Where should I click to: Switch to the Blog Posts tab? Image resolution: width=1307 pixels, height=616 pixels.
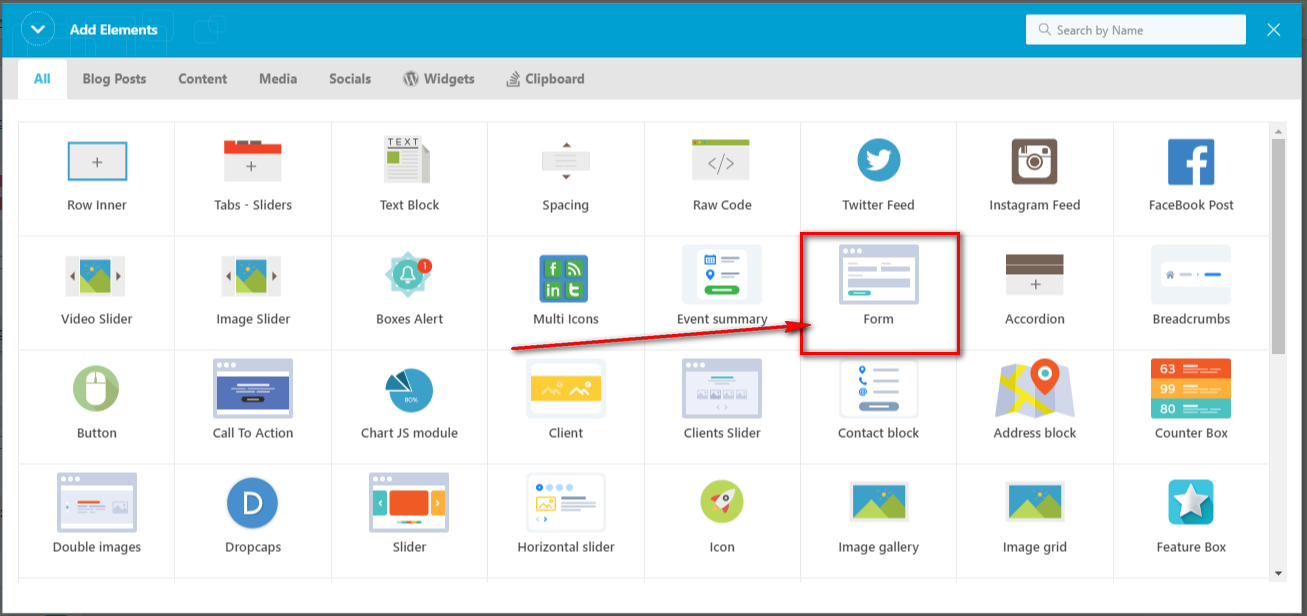click(114, 79)
